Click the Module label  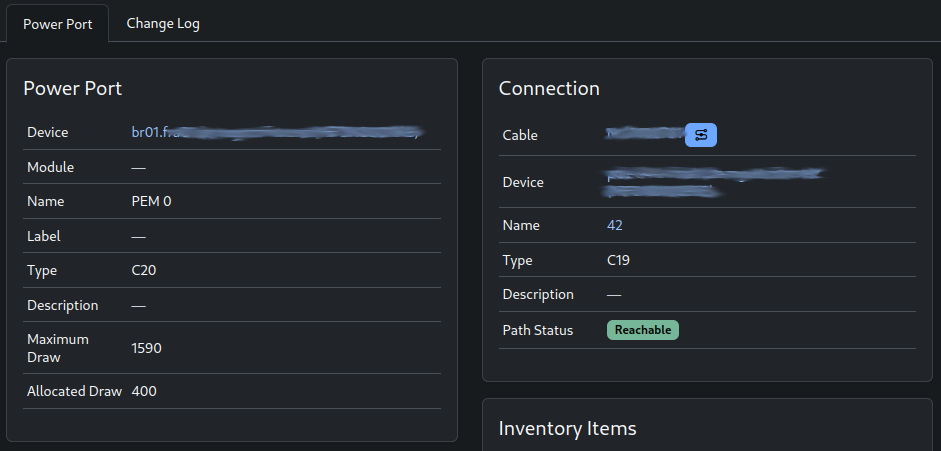click(x=50, y=167)
